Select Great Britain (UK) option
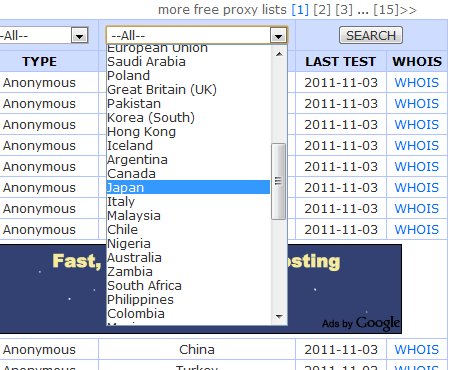The width and height of the screenshot is (460, 370). (188, 90)
